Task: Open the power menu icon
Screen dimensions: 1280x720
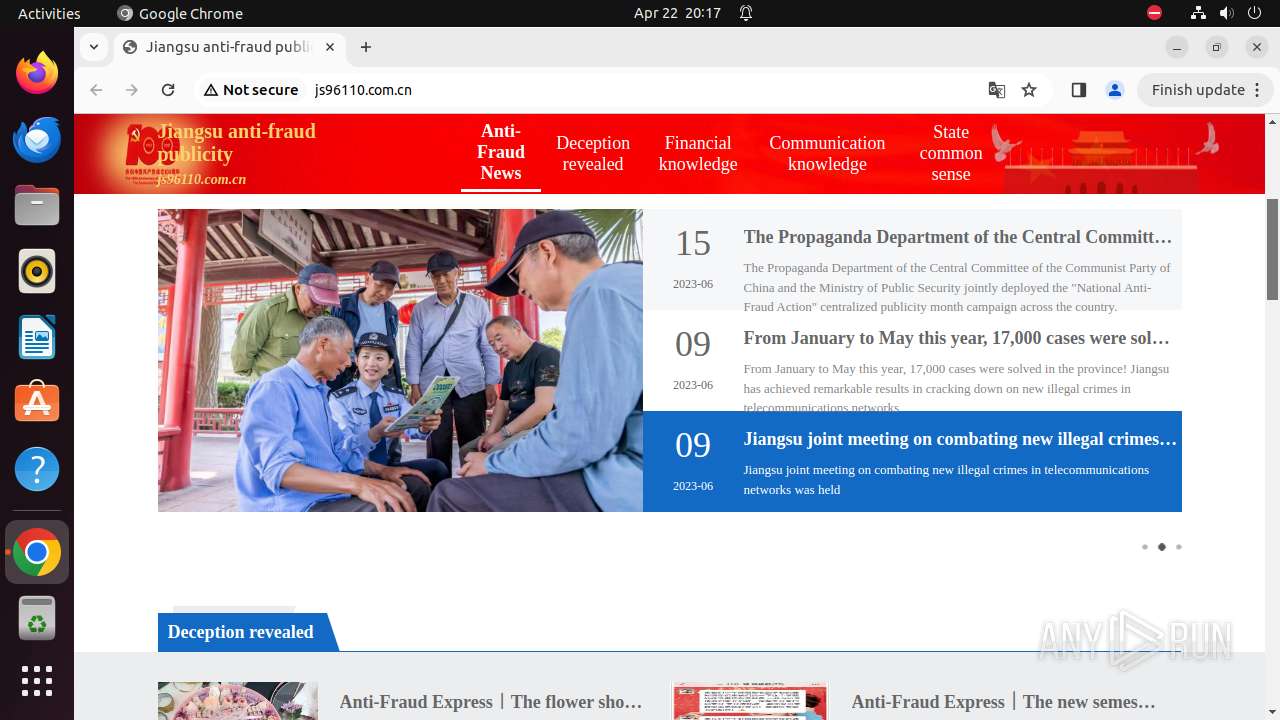Action: click(1254, 13)
